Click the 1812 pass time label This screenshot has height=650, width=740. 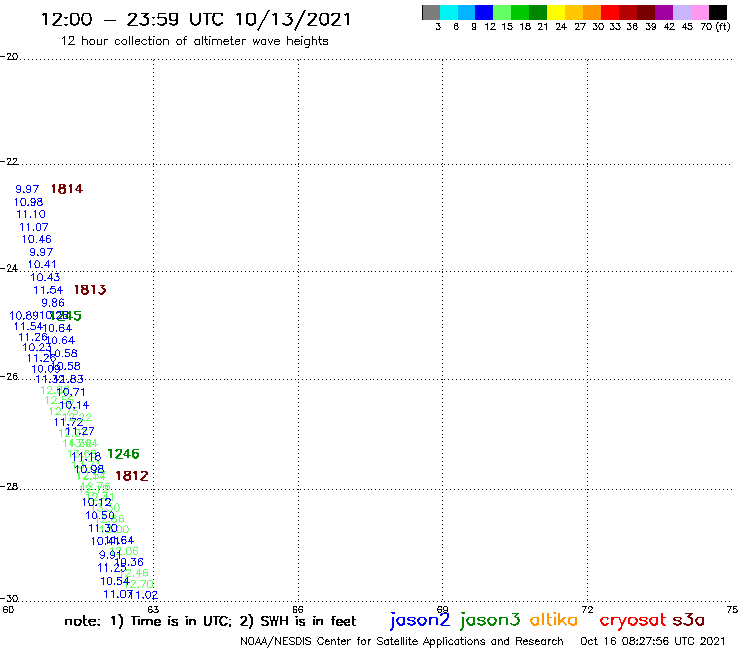(x=132, y=476)
